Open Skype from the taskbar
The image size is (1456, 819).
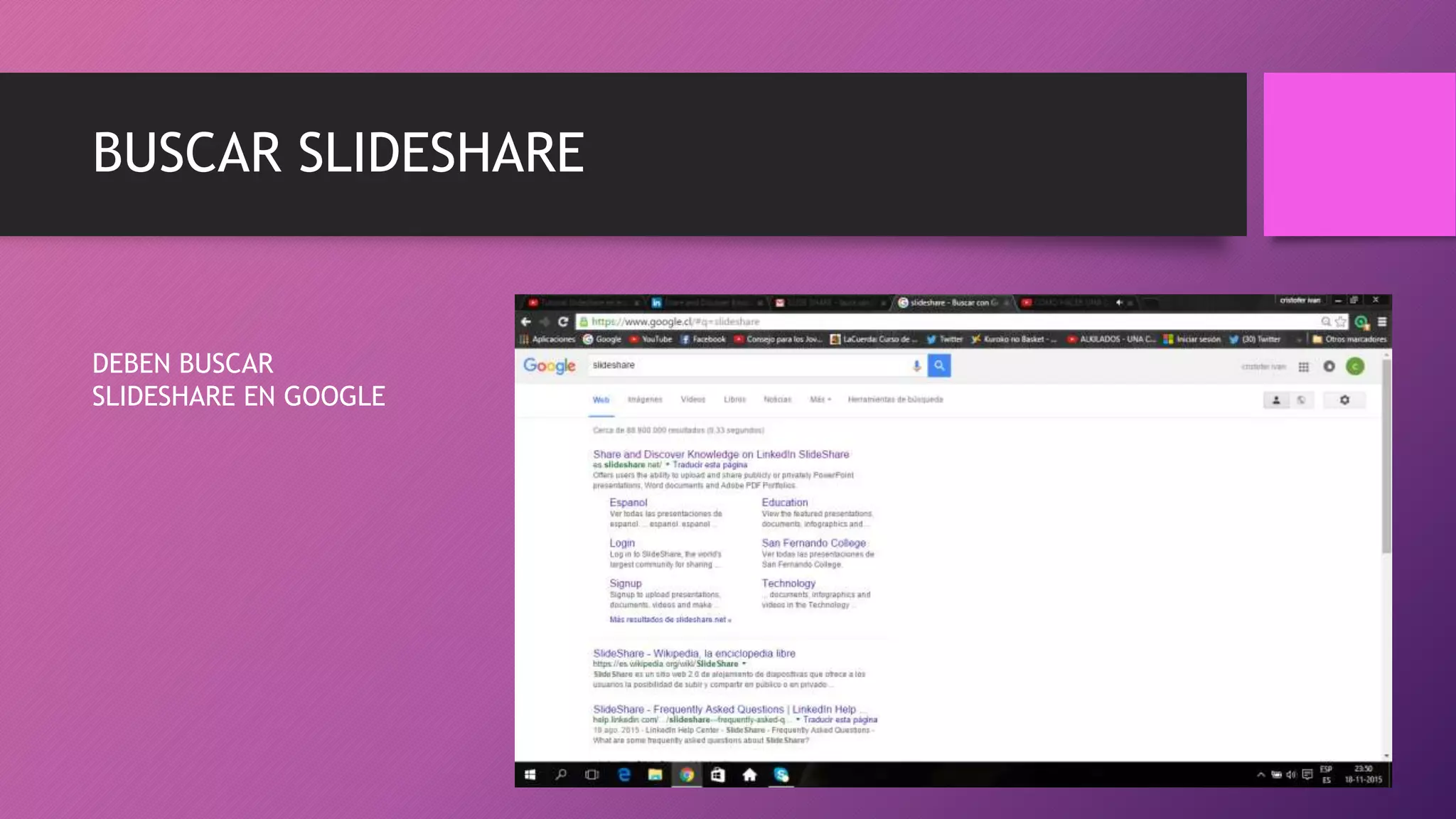click(x=781, y=775)
